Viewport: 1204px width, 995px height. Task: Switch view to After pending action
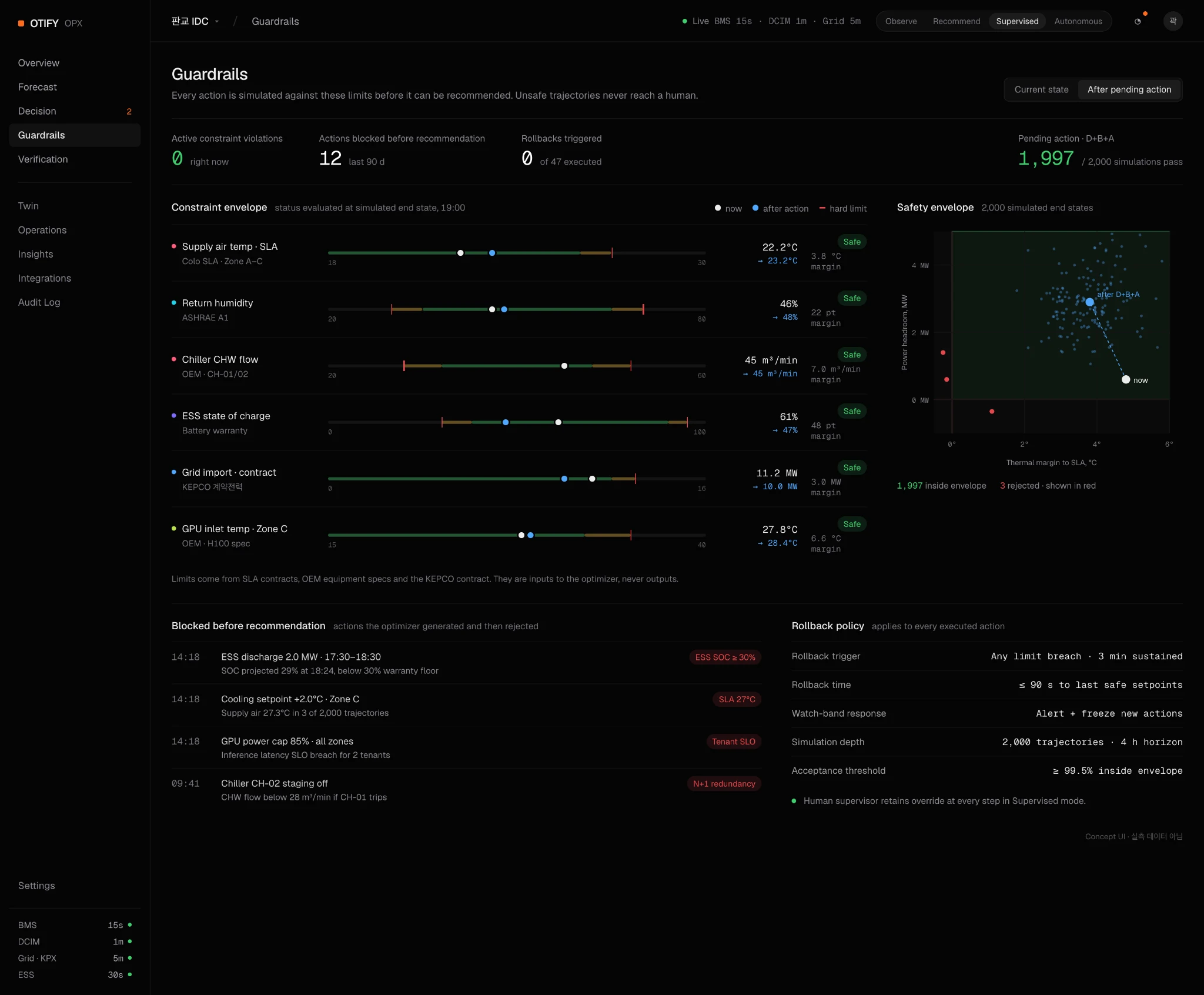[1129, 89]
